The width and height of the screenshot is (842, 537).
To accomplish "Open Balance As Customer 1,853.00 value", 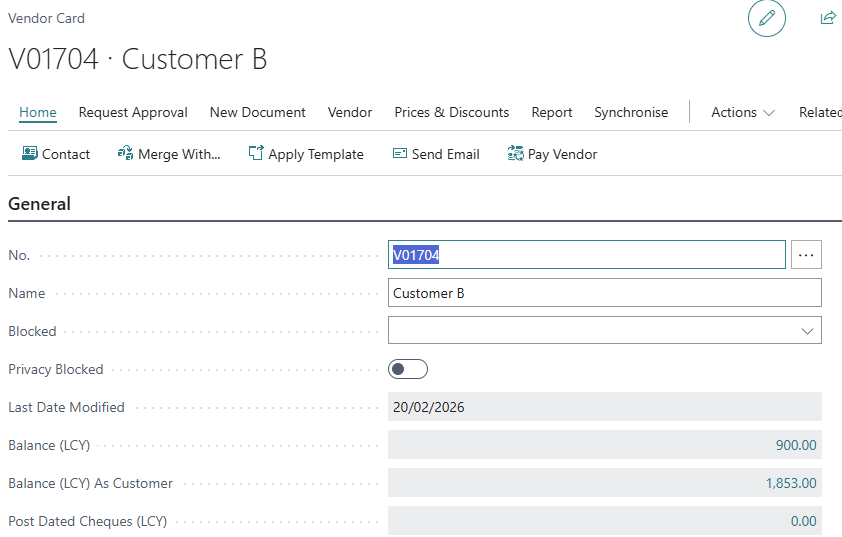I will click(x=791, y=484).
